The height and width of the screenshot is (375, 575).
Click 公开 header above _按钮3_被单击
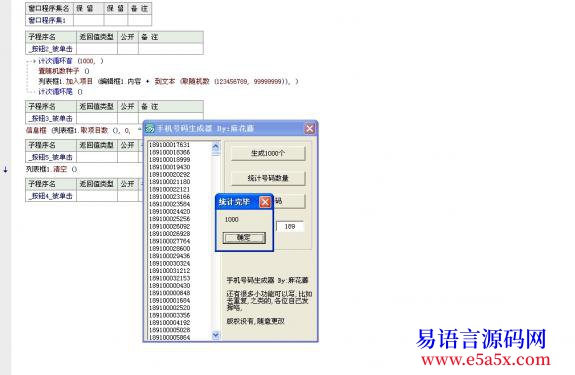point(128,107)
